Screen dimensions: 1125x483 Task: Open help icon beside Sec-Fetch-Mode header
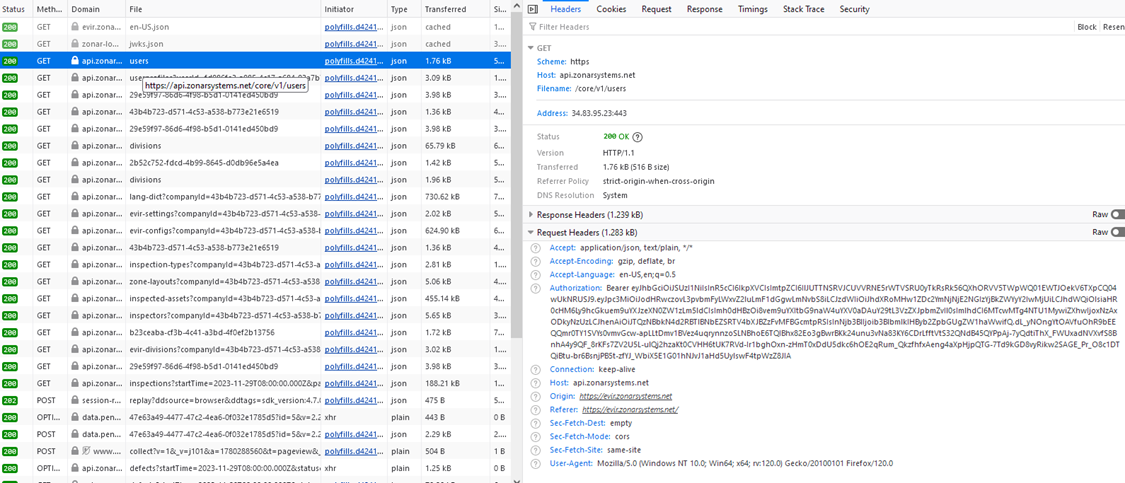tap(535, 436)
